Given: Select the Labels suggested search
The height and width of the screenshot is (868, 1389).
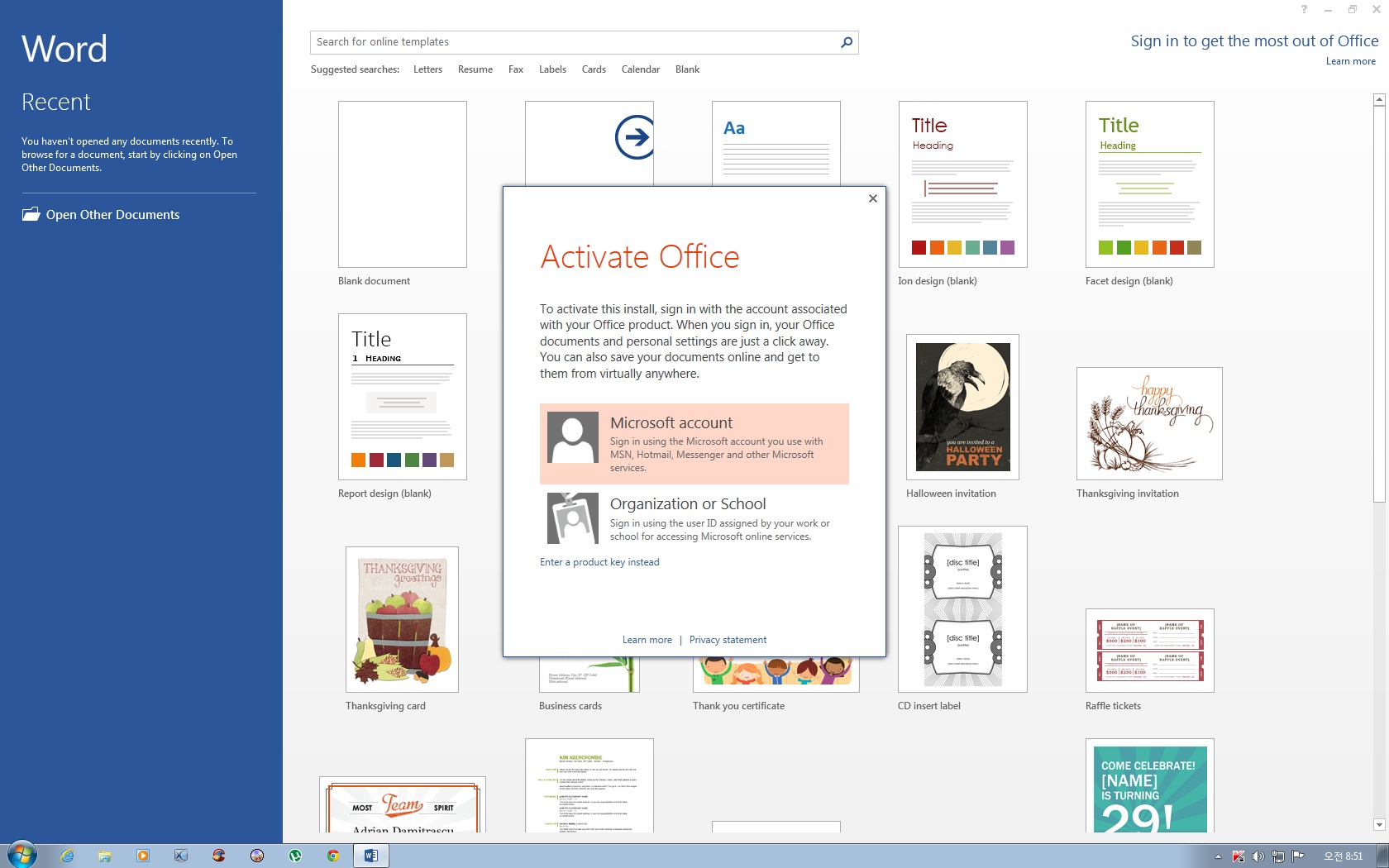Looking at the screenshot, I should tap(552, 69).
